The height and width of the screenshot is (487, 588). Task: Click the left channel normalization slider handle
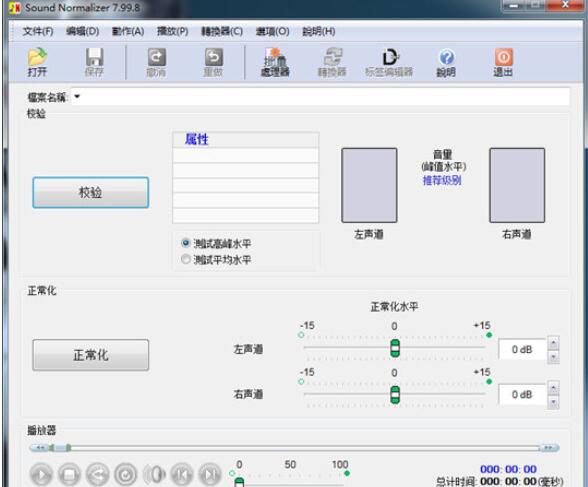click(395, 348)
